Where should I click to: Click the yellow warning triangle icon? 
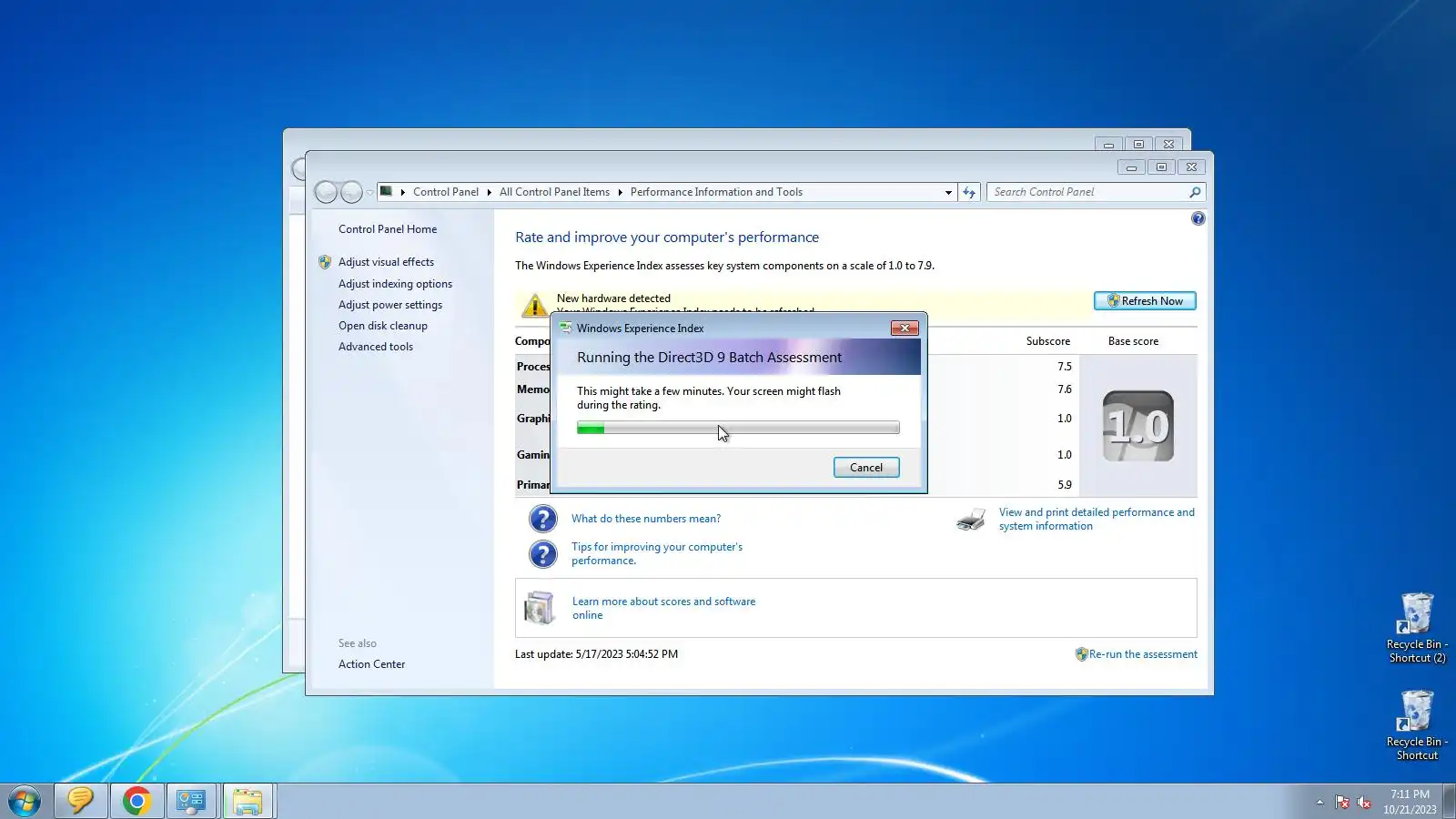534,305
